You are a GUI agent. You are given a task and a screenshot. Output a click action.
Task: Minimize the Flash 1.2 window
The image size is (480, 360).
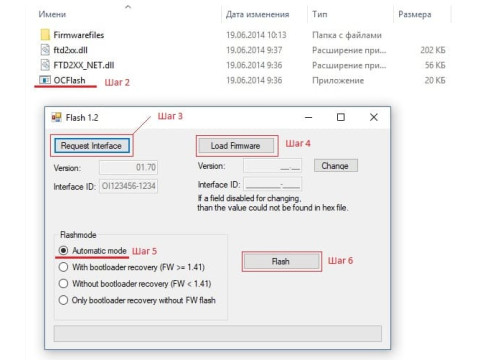point(309,117)
